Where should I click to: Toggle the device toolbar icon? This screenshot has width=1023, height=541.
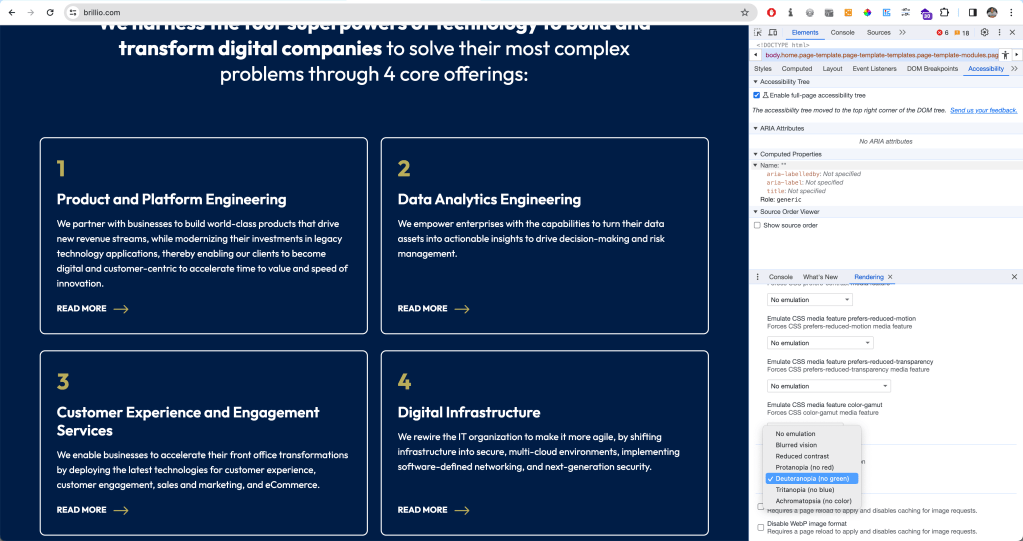click(772, 33)
